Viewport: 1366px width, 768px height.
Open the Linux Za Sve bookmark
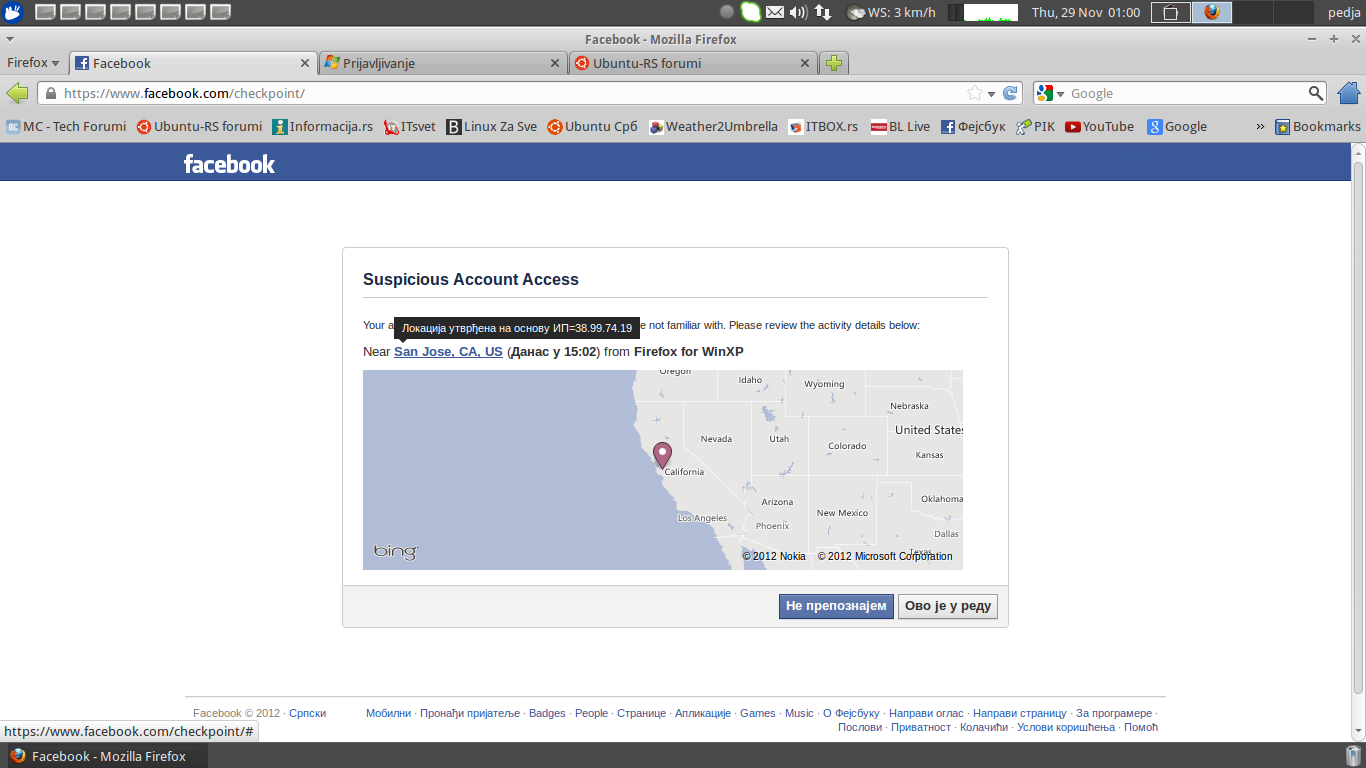(492, 127)
